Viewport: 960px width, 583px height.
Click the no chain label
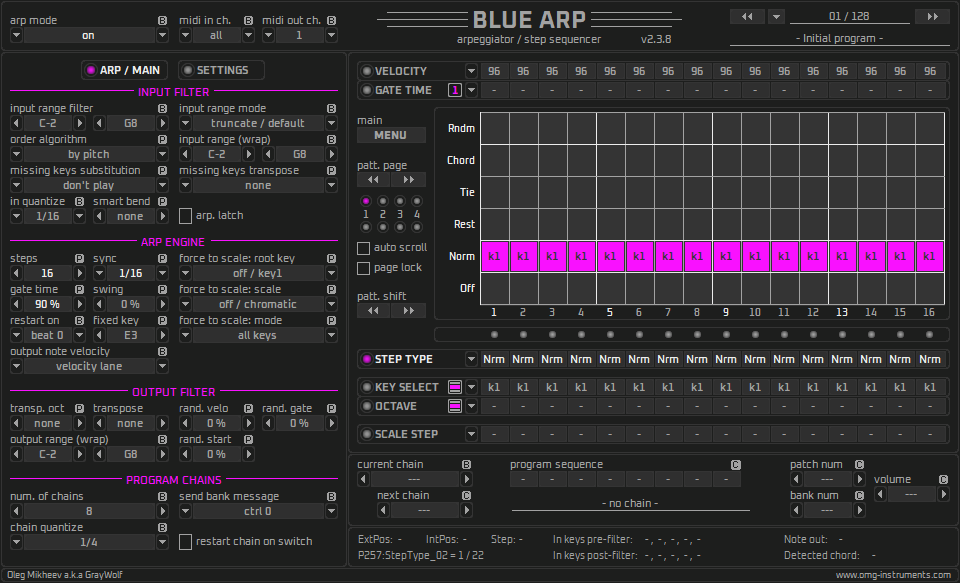(x=630, y=503)
